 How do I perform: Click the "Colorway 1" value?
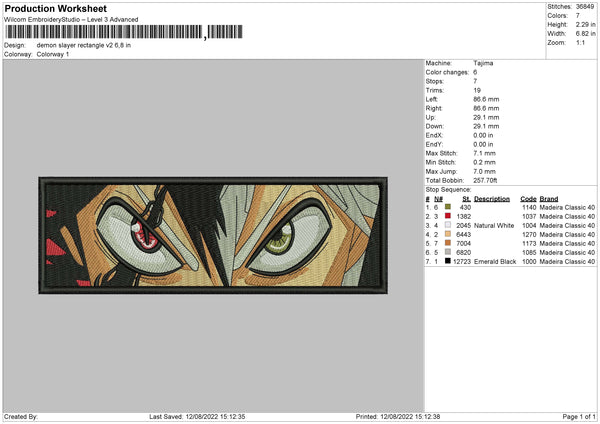point(53,54)
